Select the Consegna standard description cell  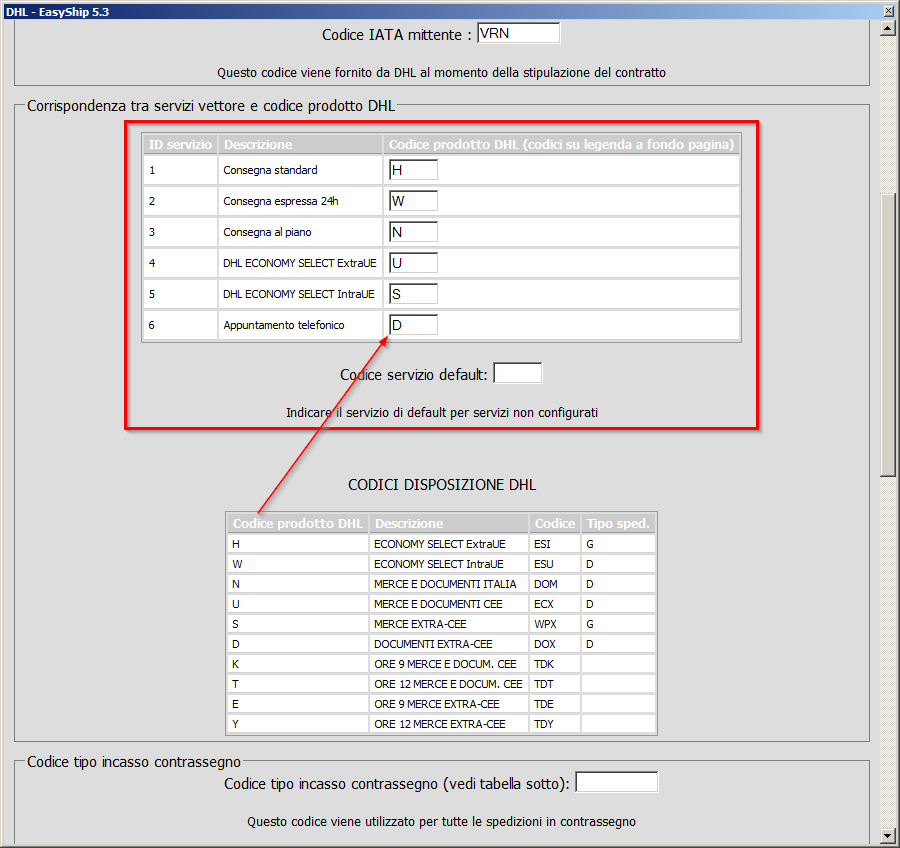point(300,170)
